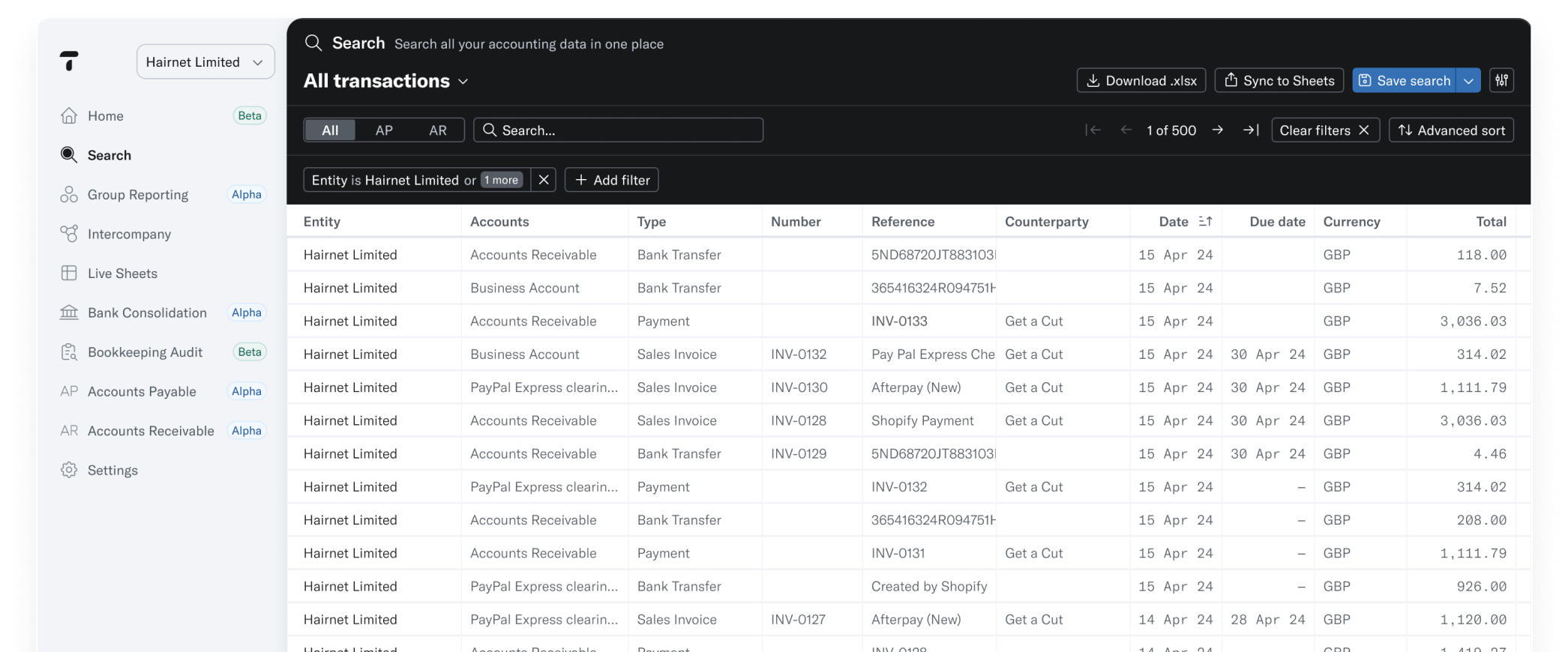The height and width of the screenshot is (652, 1568).
Task: Open Settings from the sidebar
Action: (x=112, y=470)
